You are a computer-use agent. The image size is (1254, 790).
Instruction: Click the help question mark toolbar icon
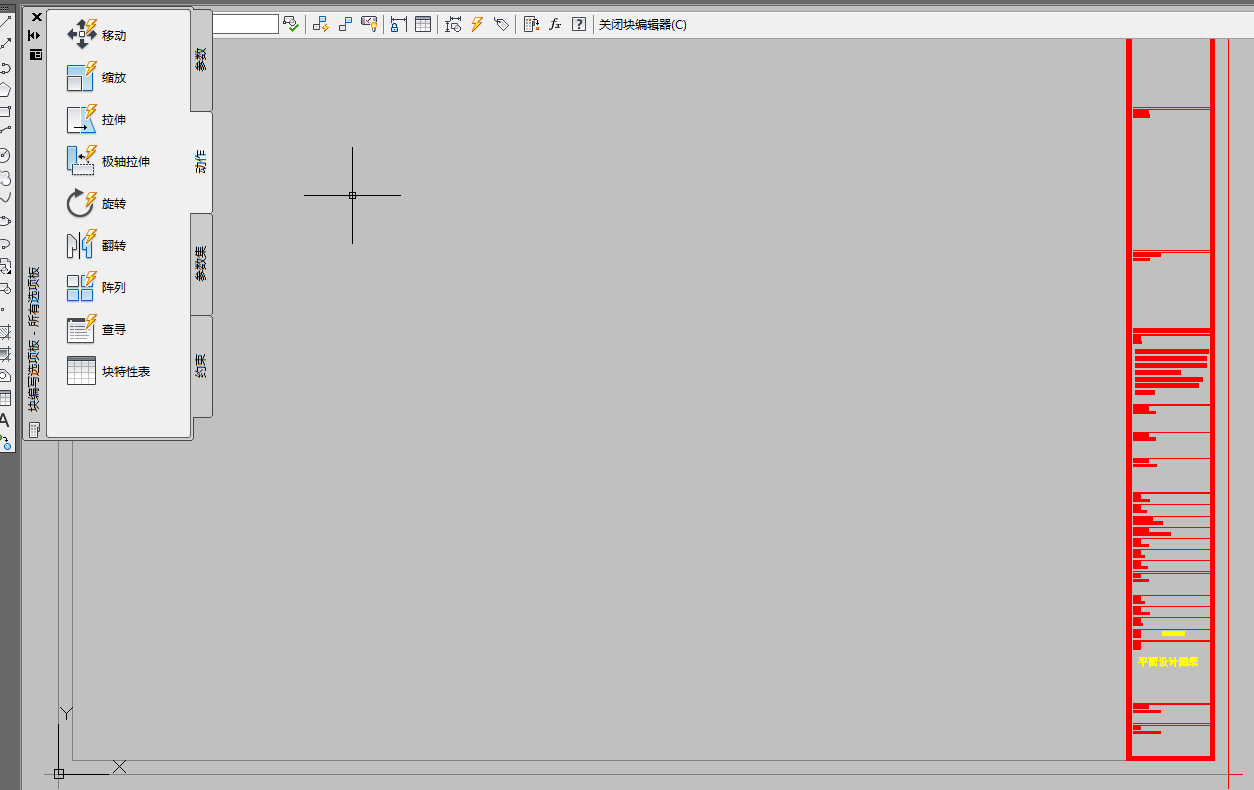[578, 24]
